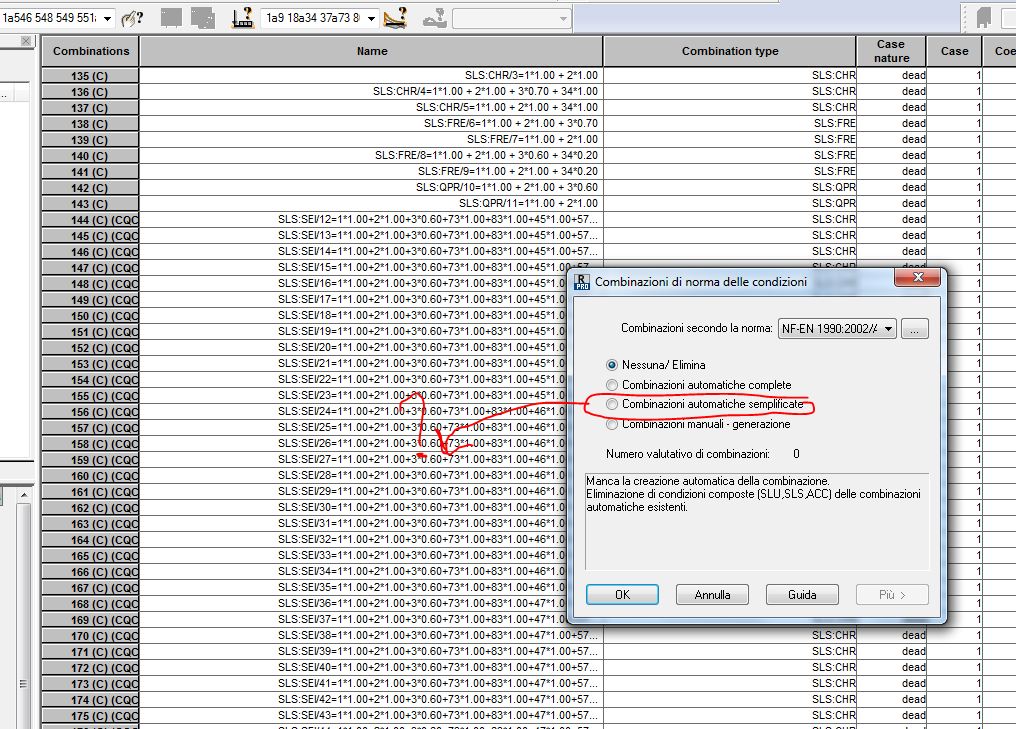Screen dimensions: 1016x729
Task: Open the case list dropdown 1a9 18a34
Action: 371,18
